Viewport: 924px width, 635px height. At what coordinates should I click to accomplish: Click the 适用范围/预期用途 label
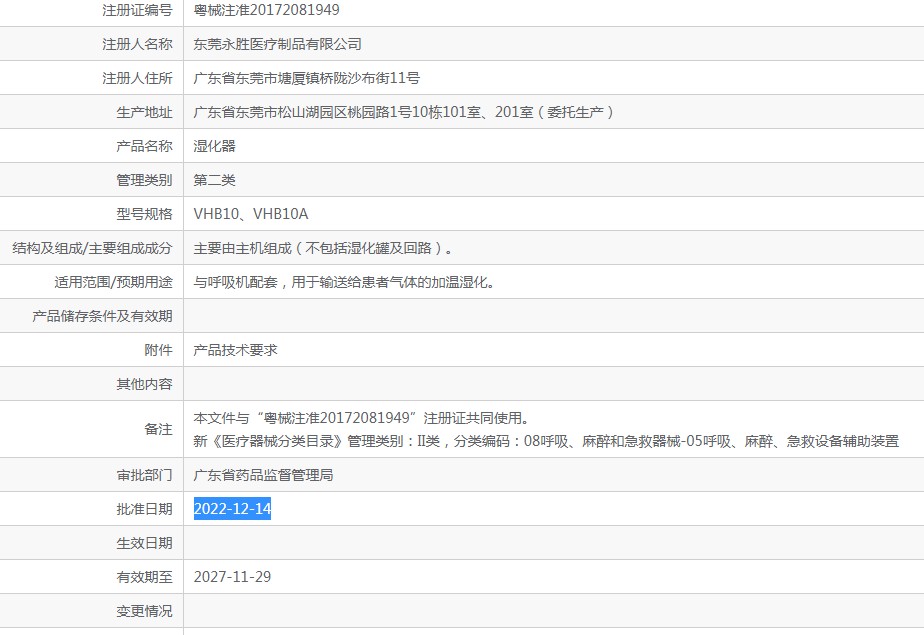[114, 282]
